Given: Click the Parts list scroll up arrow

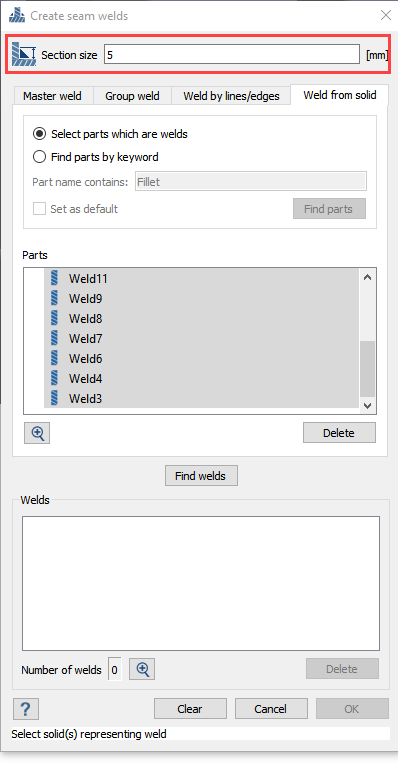Looking at the screenshot, I should click(368, 277).
